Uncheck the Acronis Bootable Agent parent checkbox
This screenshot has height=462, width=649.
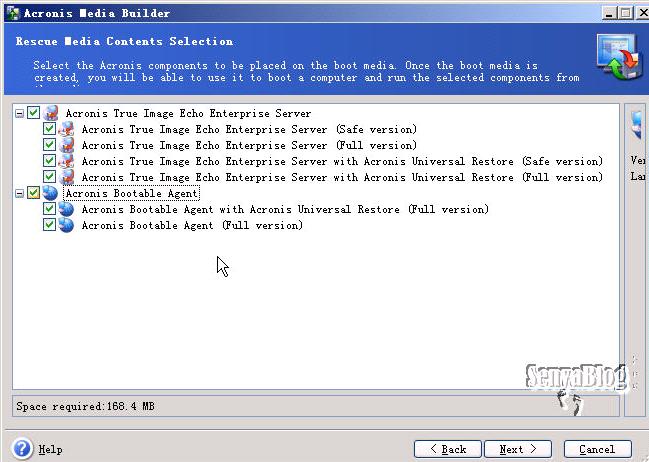[34, 193]
